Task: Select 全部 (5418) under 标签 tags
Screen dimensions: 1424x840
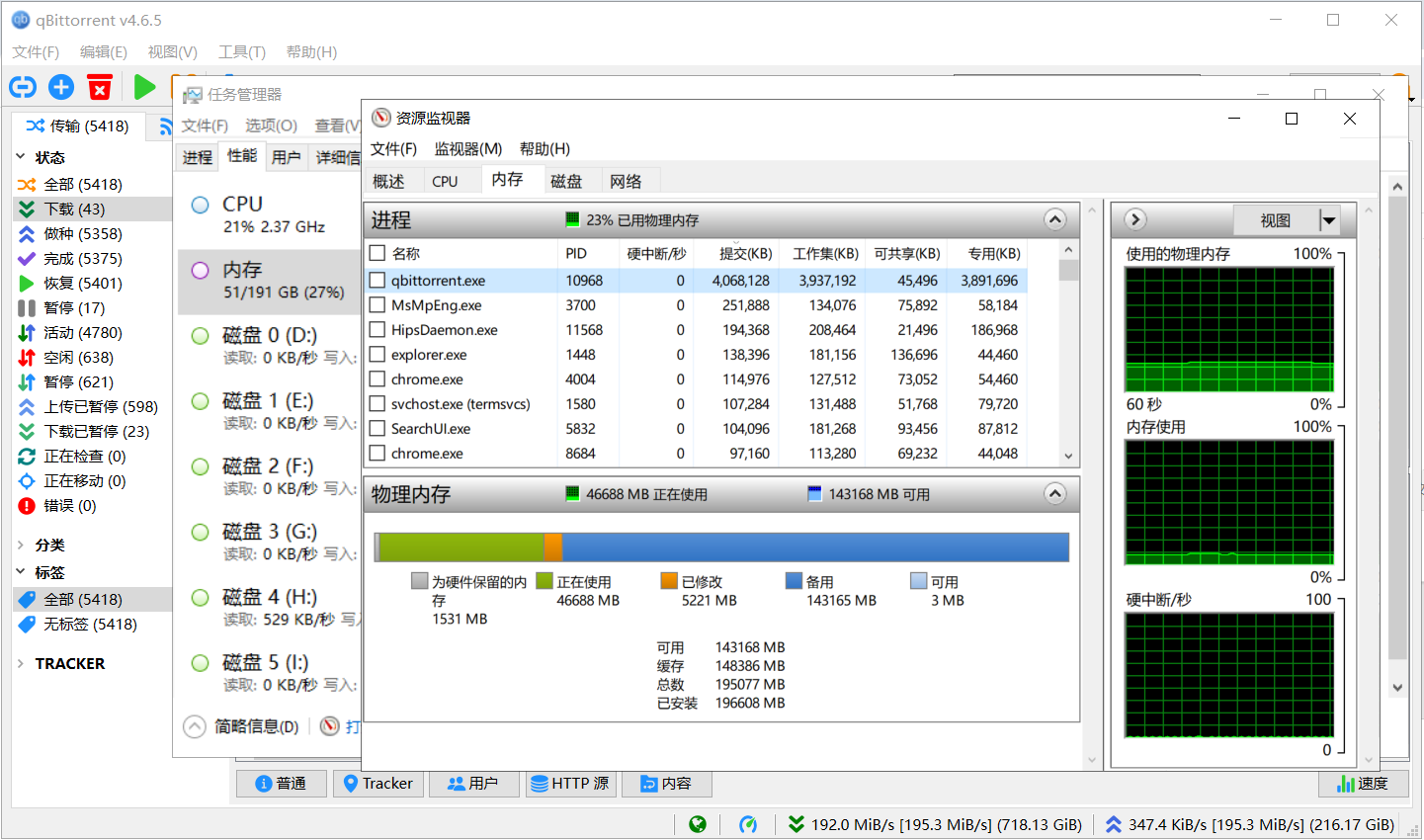Action: coord(92,599)
